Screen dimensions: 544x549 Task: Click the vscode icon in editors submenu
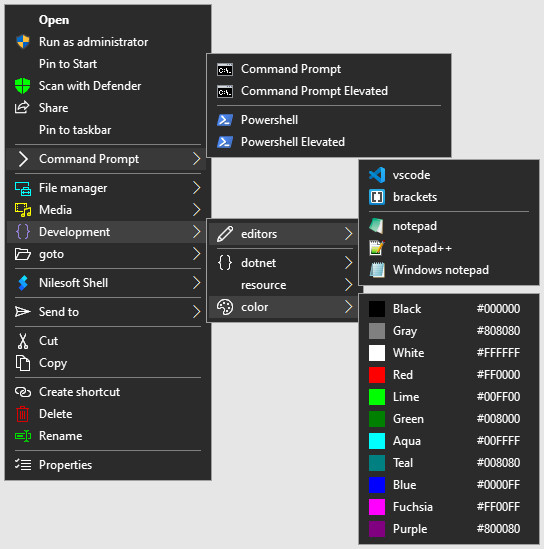pos(377,175)
